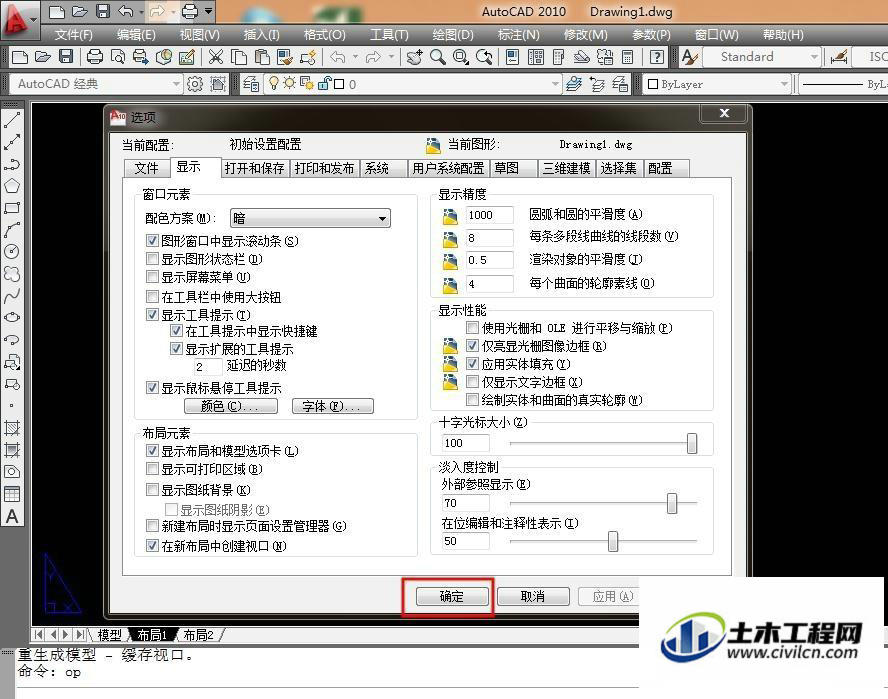Screen dimensions: 888x699
Task: Select the Spline tool
Action: (x=12, y=295)
